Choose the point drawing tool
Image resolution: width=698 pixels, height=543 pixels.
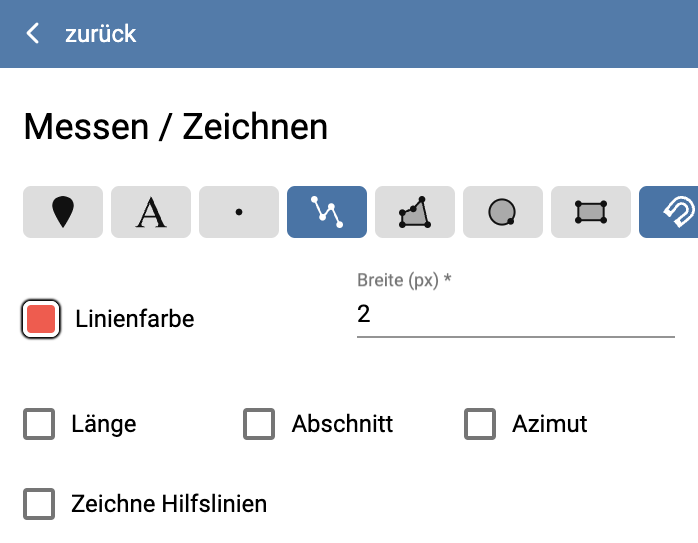[238, 212]
